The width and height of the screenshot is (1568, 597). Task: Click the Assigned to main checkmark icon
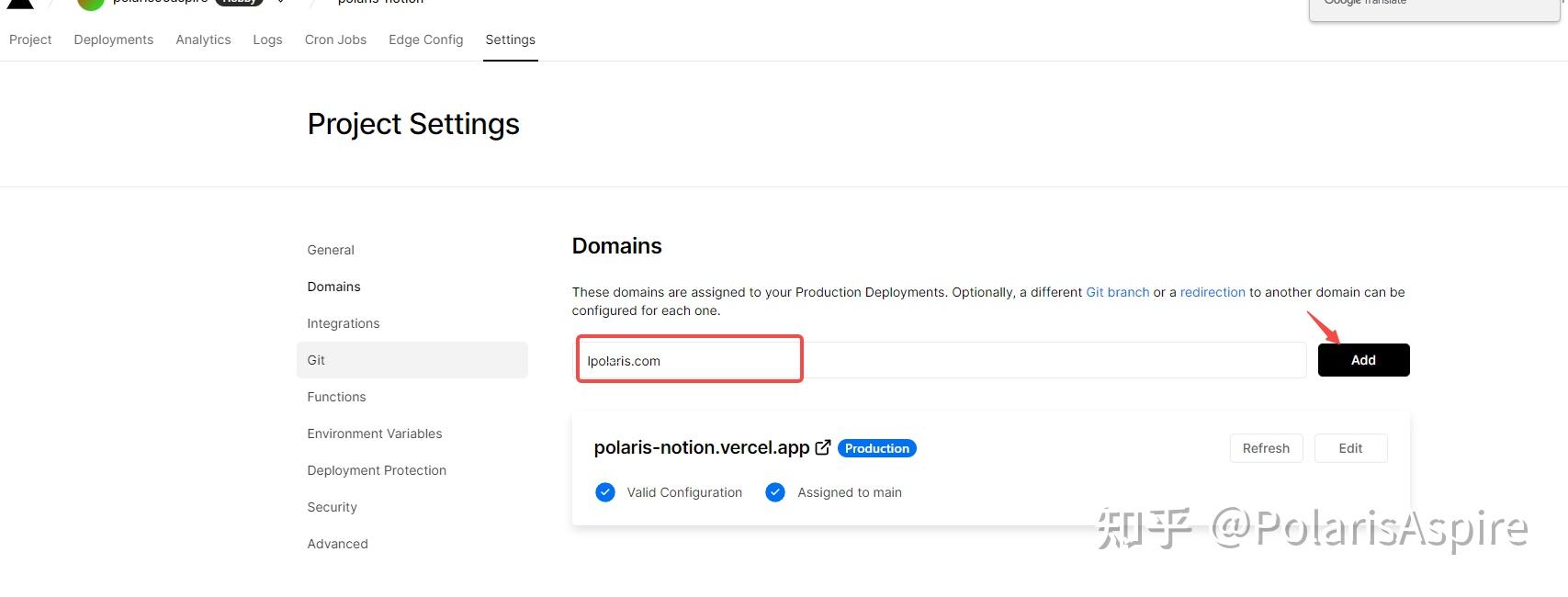tap(775, 492)
